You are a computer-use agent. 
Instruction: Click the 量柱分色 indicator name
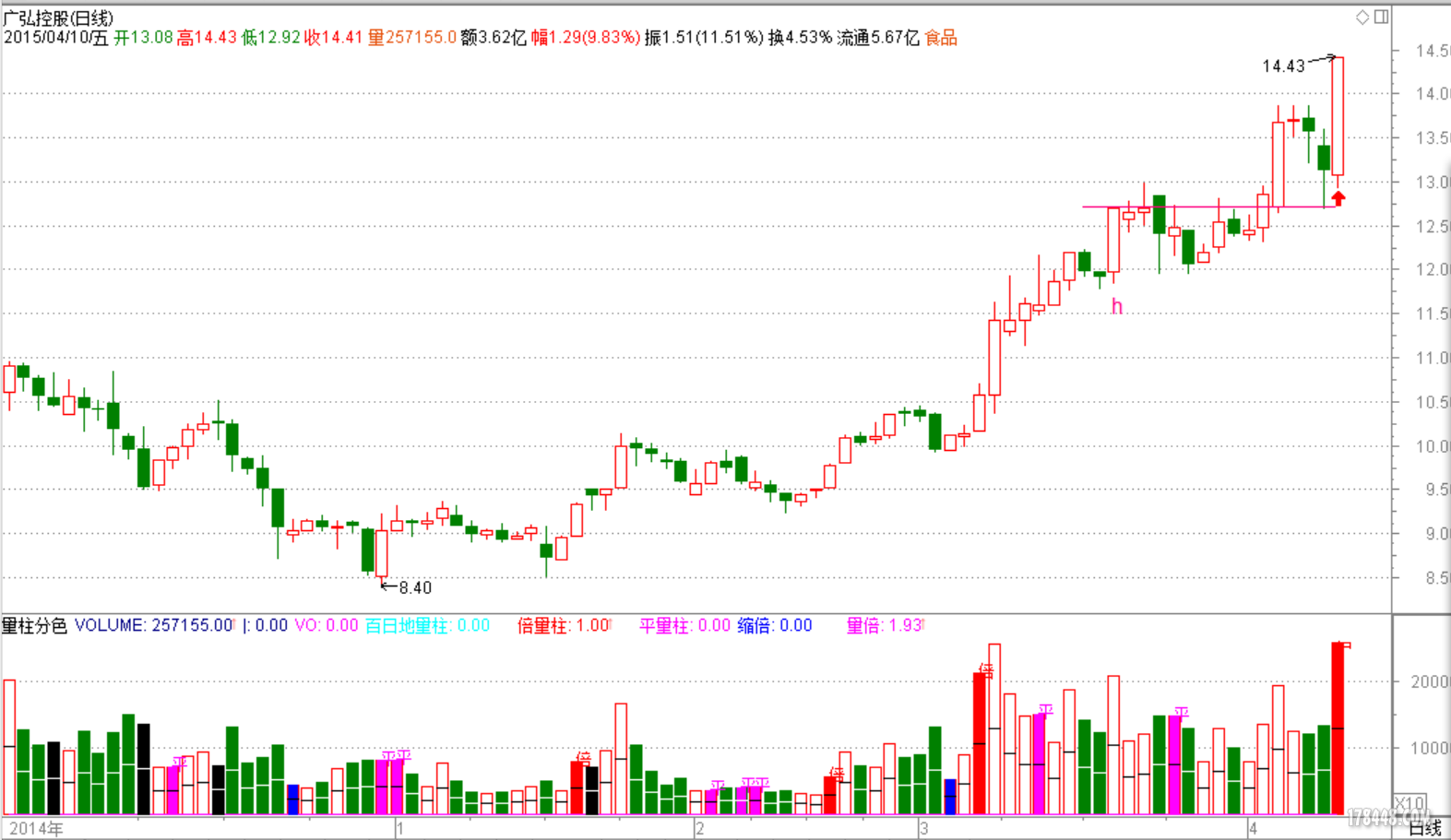coord(35,626)
